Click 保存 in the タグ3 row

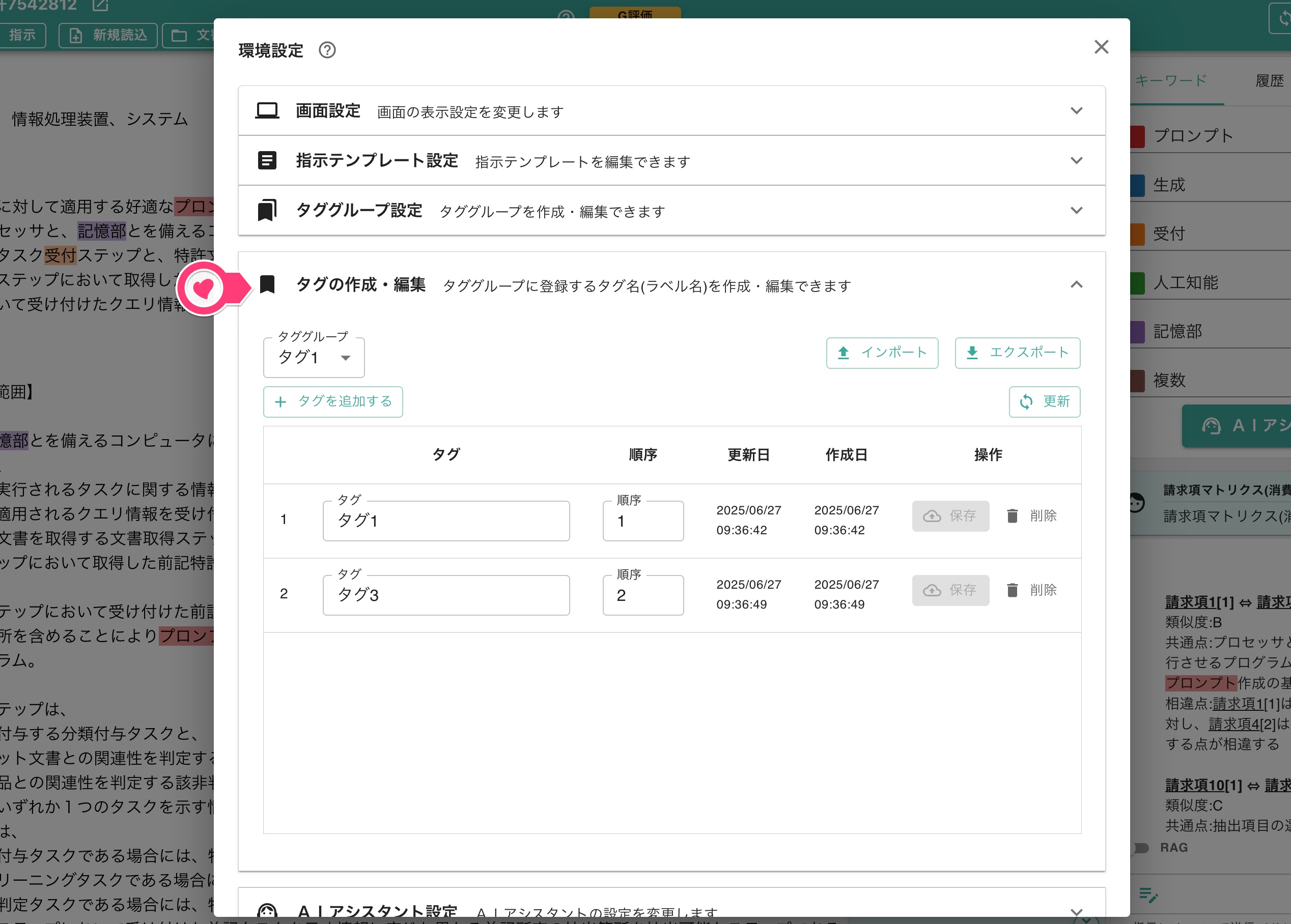(x=950, y=590)
